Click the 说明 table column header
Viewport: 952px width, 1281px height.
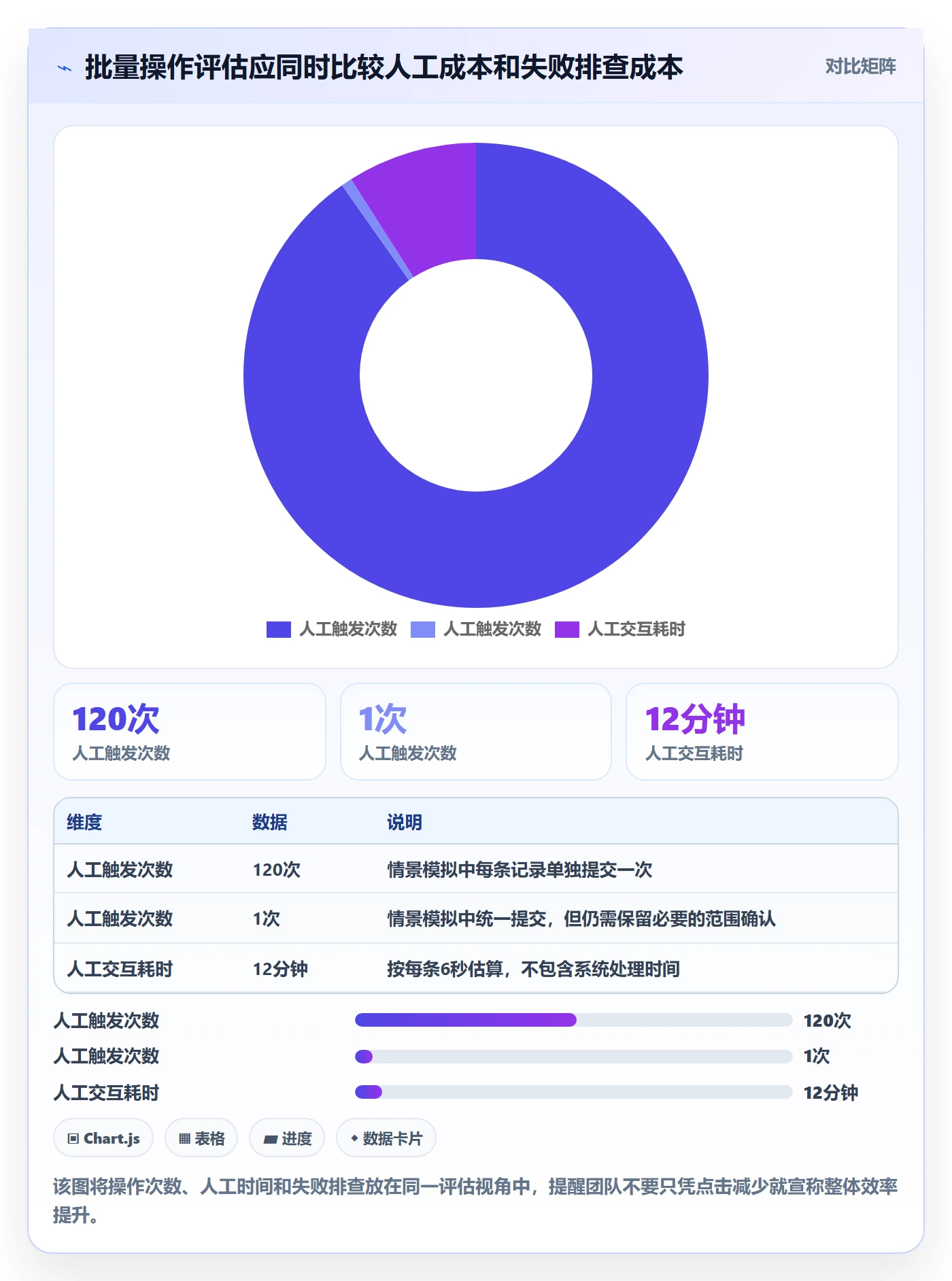click(x=405, y=822)
